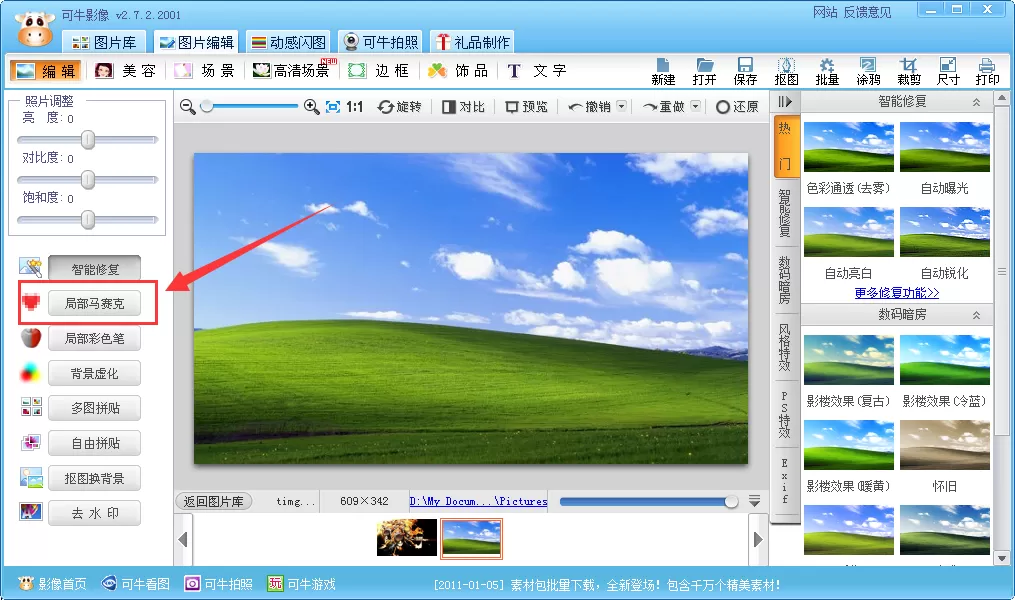Screen dimensions: 1015x600
Task: Click the 去水印 button
Action: click(x=95, y=513)
